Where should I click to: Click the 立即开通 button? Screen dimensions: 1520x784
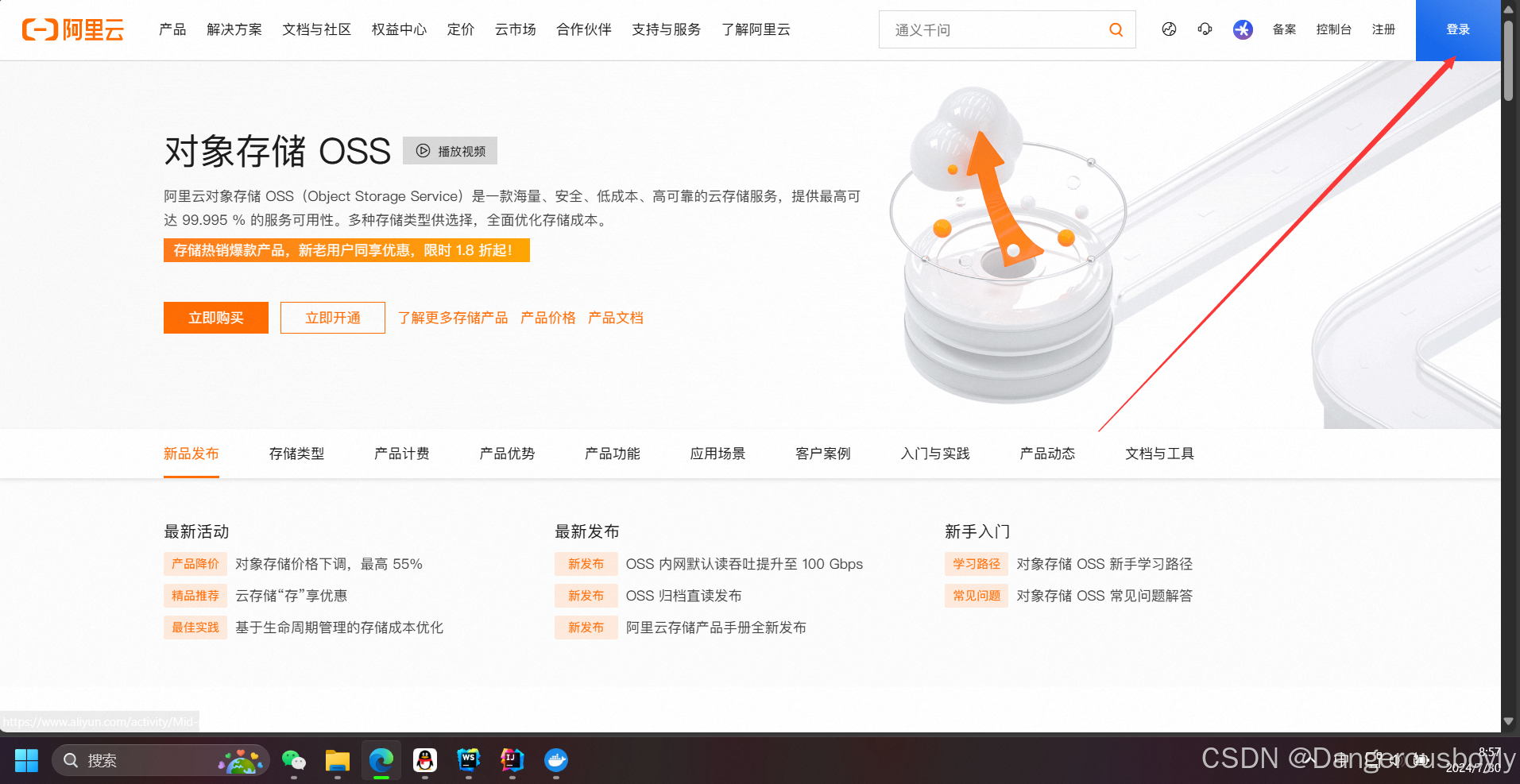(x=332, y=317)
